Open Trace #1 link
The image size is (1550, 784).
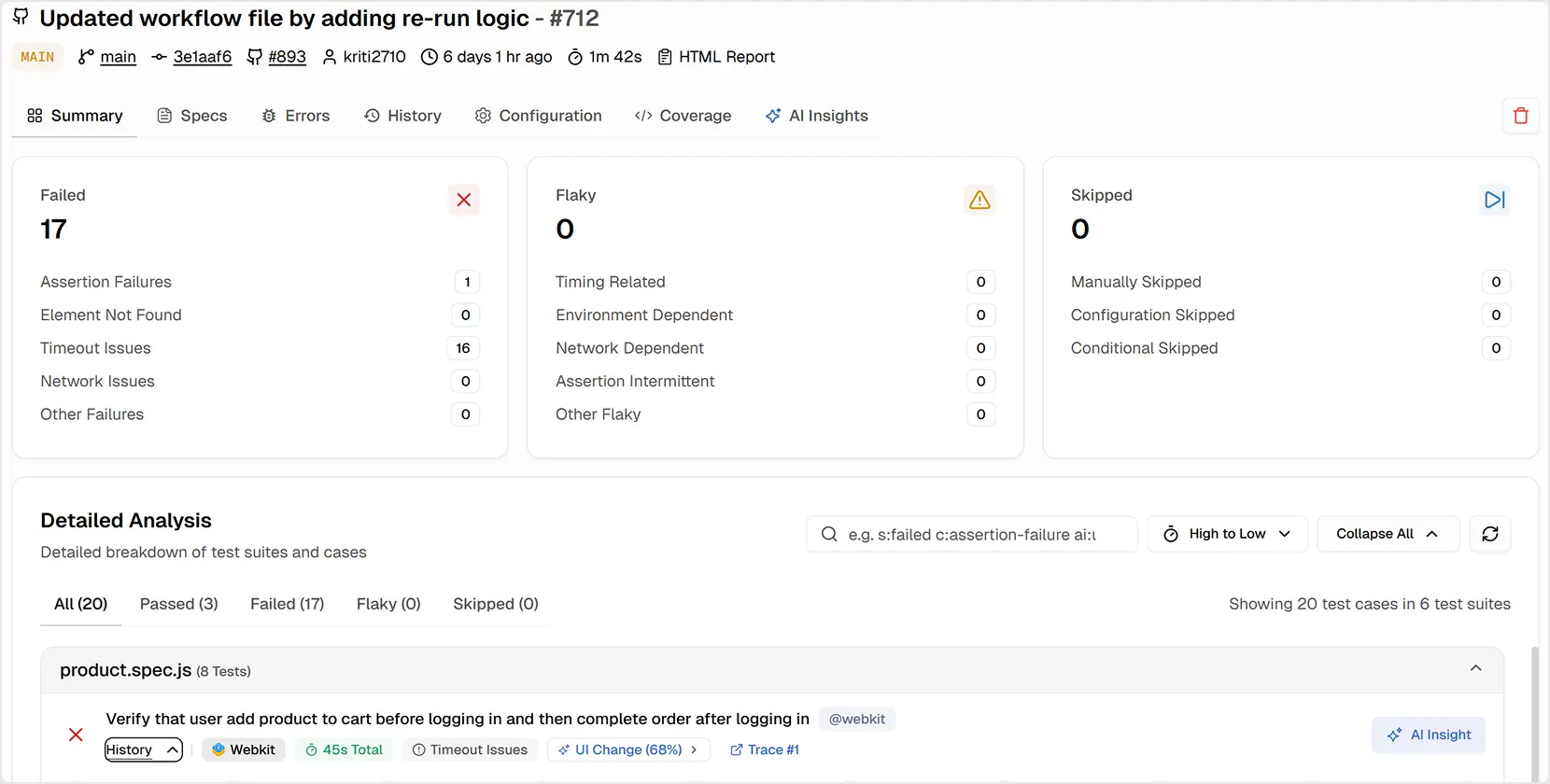click(x=765, y=749)
